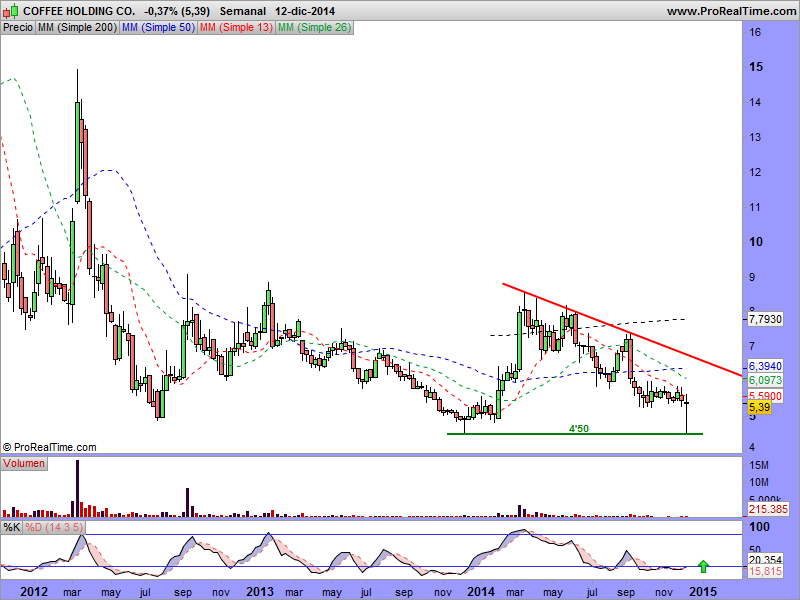Viewport: 800px width, 600px height.
Task: Click the red descending trendline
Action: pos(621,330)
